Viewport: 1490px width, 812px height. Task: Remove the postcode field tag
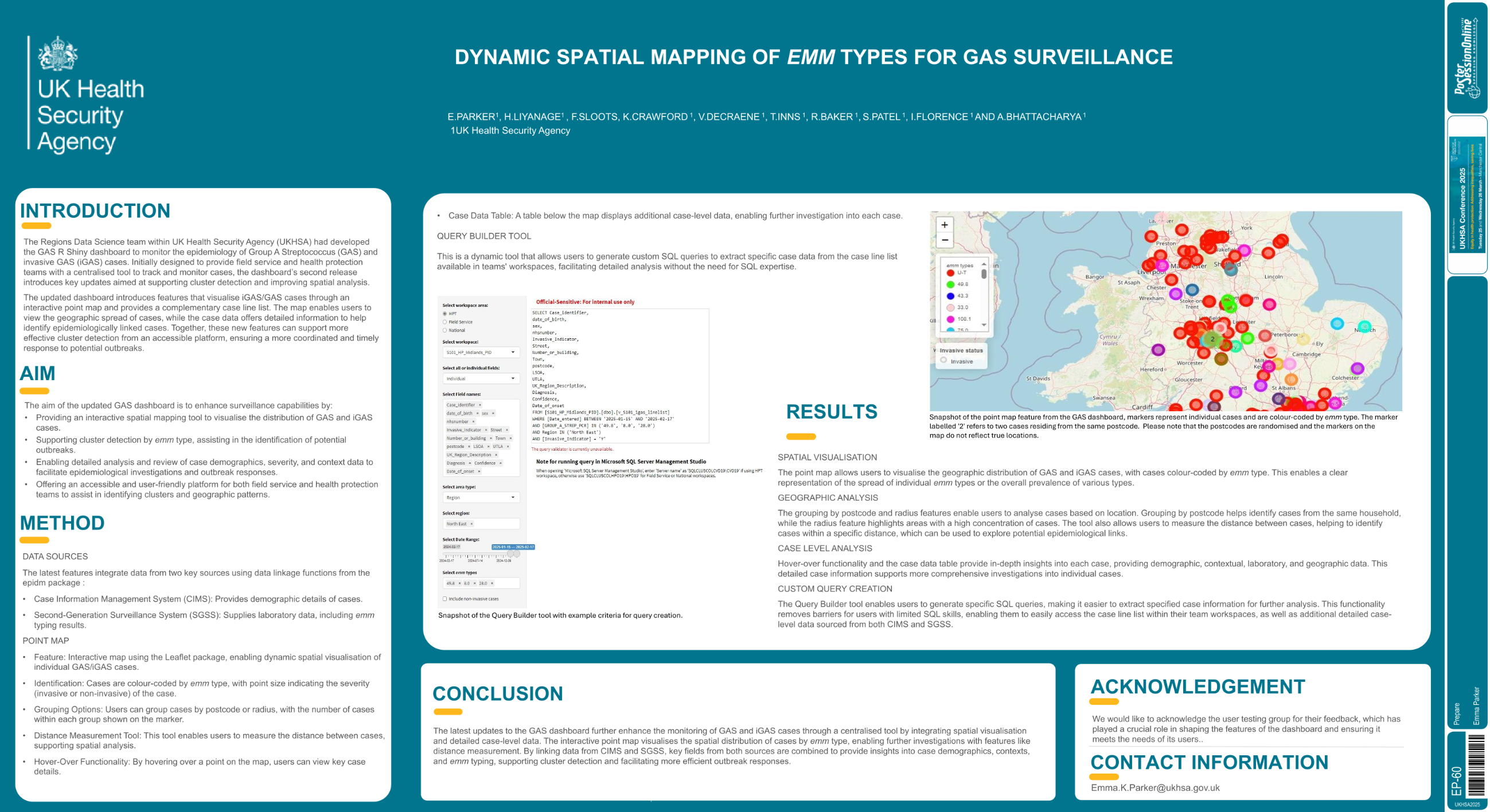click(469, 447)
